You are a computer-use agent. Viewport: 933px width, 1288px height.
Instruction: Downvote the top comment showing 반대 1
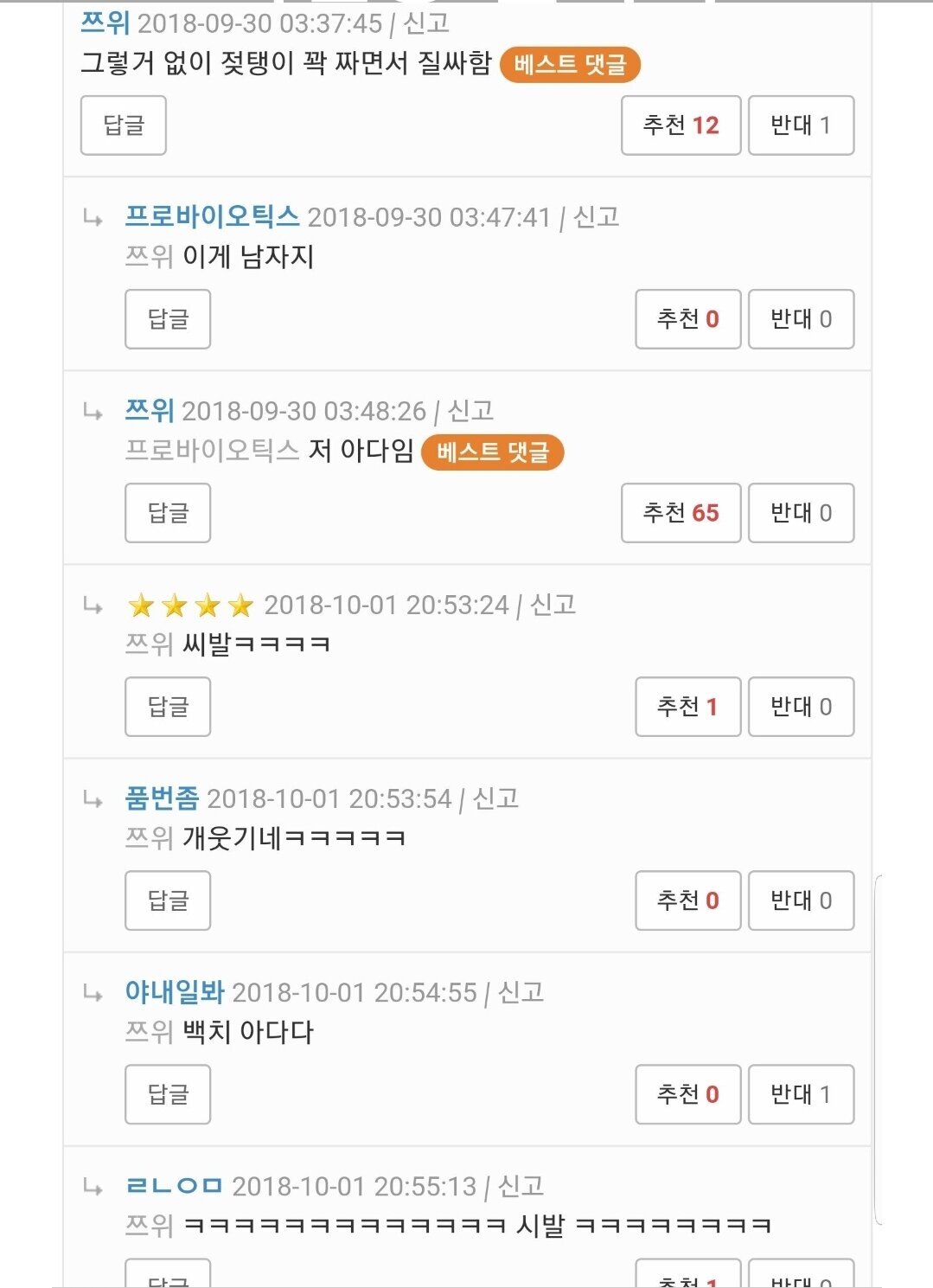(801, 125)
